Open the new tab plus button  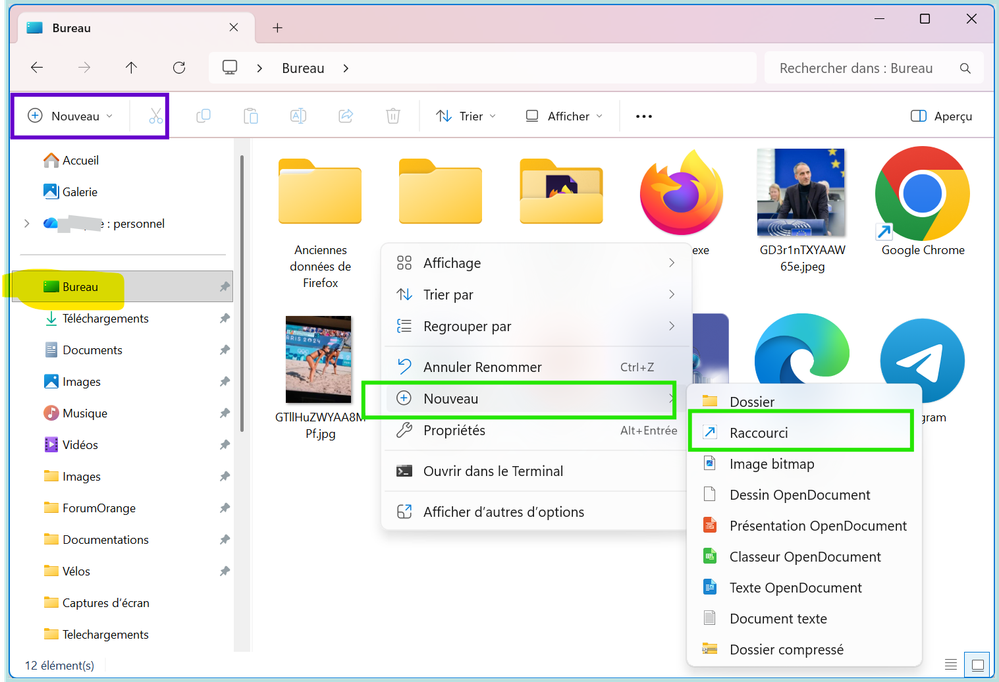(278, 28)
